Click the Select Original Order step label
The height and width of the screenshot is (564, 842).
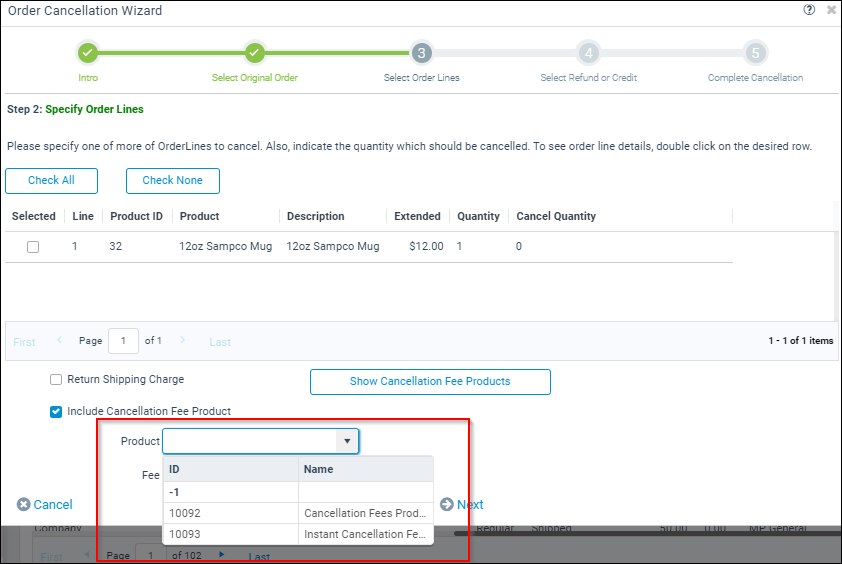[x=255, y=77]
